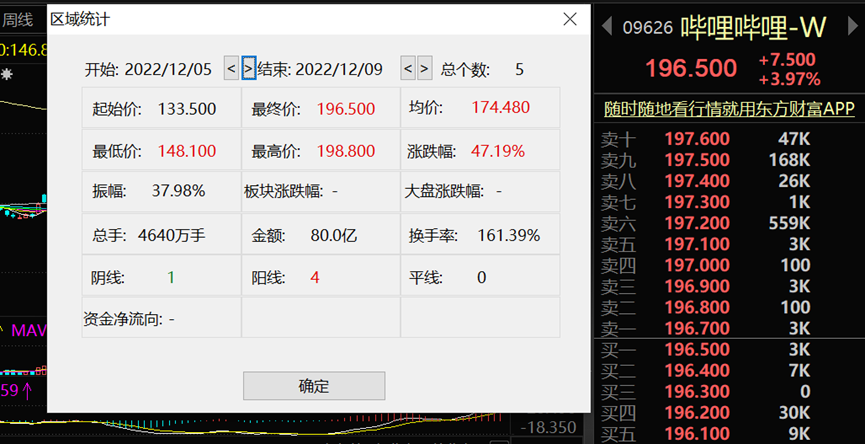This screenshot has height=444, width=865.
Task: Click the stock name 哔哩哔哩-W
Action: click(x=754, y=26)
